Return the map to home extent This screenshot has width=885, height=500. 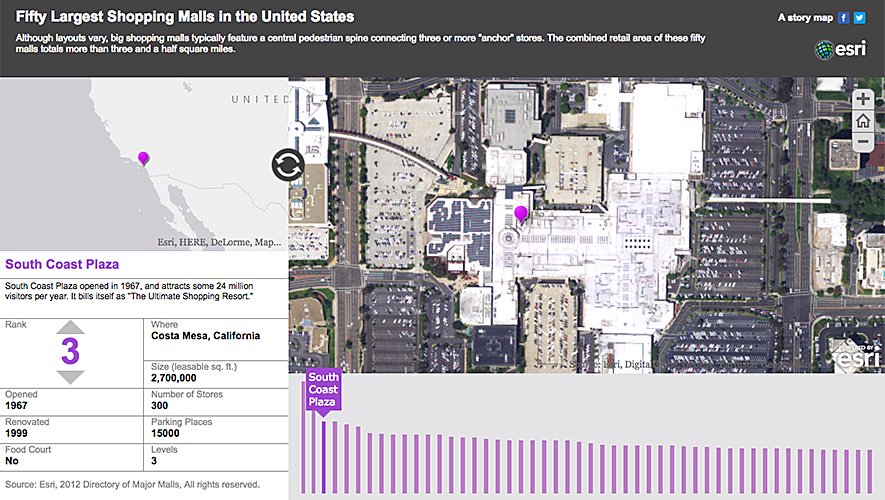point(862,120)
